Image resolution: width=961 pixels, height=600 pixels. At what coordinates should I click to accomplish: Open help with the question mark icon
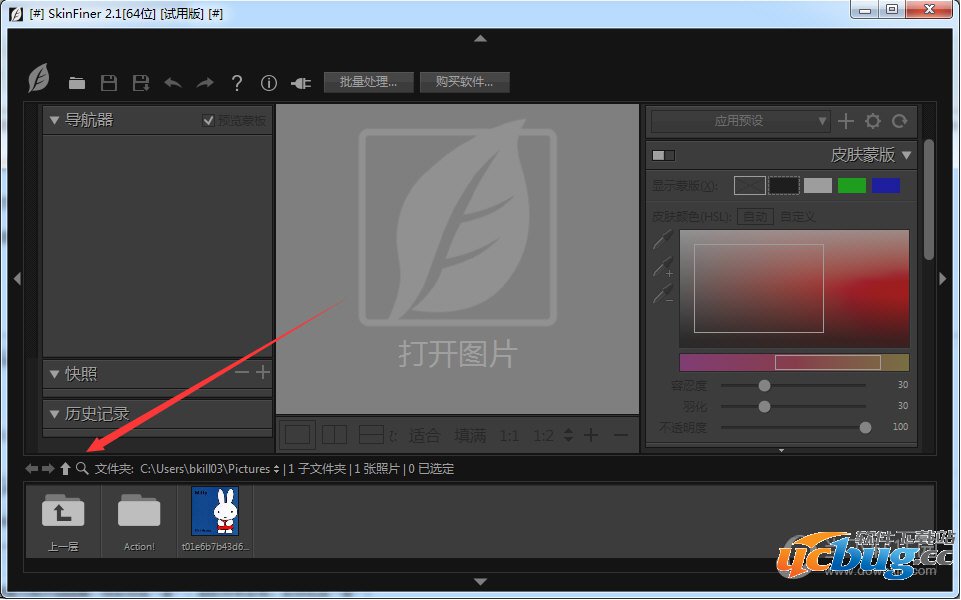(x=237, y=83)
